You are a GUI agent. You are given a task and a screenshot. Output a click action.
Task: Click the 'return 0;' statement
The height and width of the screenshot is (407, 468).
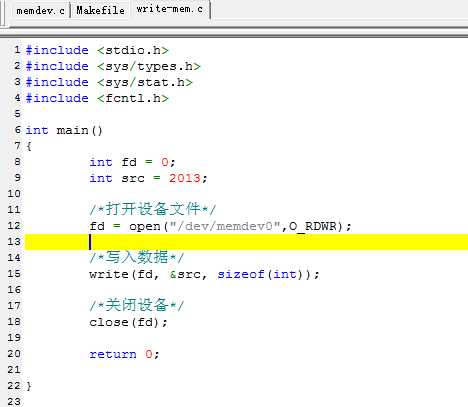pos(124,354)
